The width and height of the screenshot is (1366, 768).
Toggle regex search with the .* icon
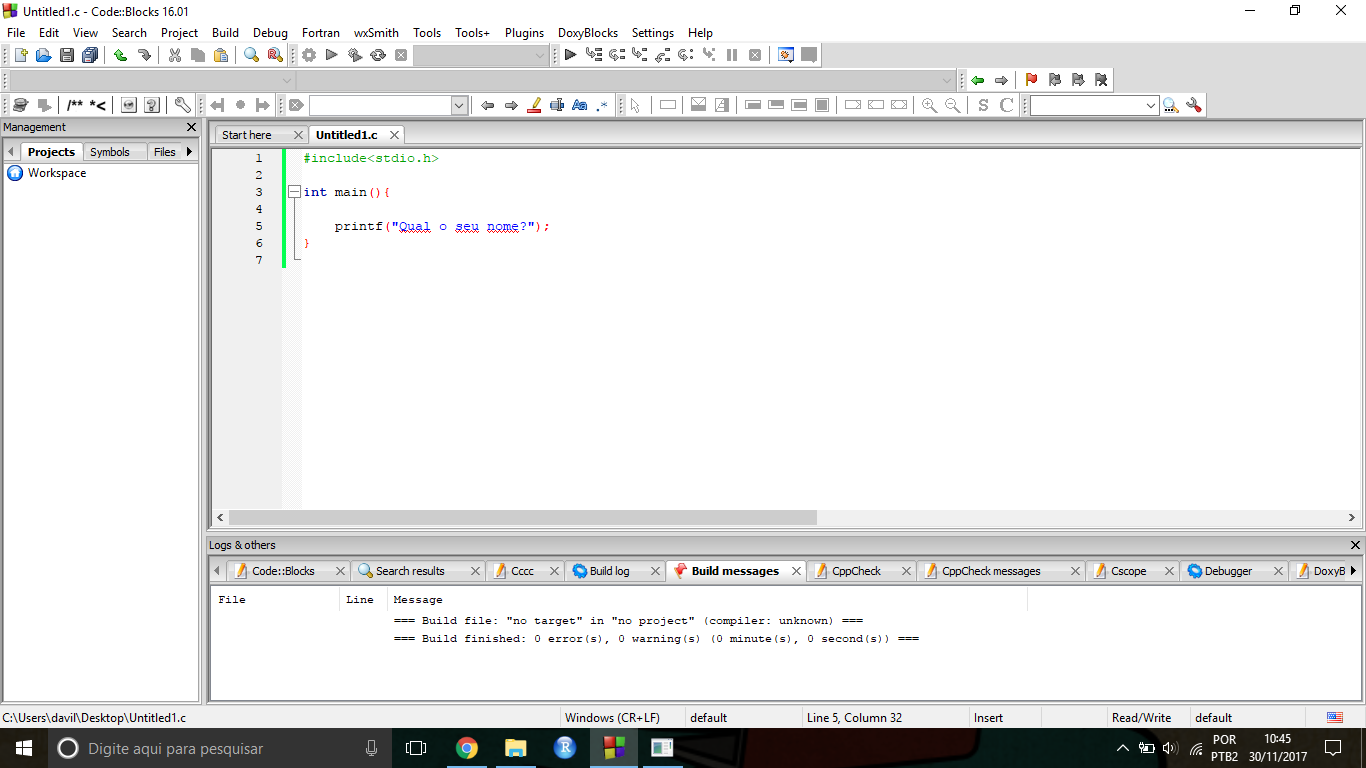coord(602,105)
